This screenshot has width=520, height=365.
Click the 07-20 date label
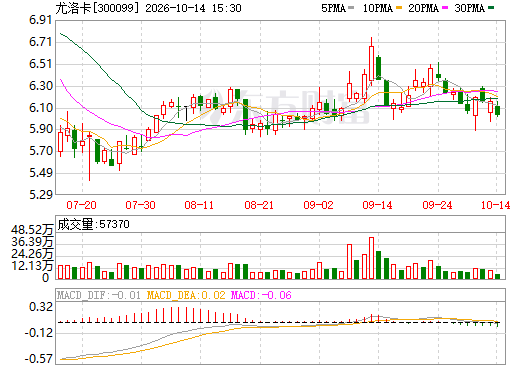[x=81, y=205]
